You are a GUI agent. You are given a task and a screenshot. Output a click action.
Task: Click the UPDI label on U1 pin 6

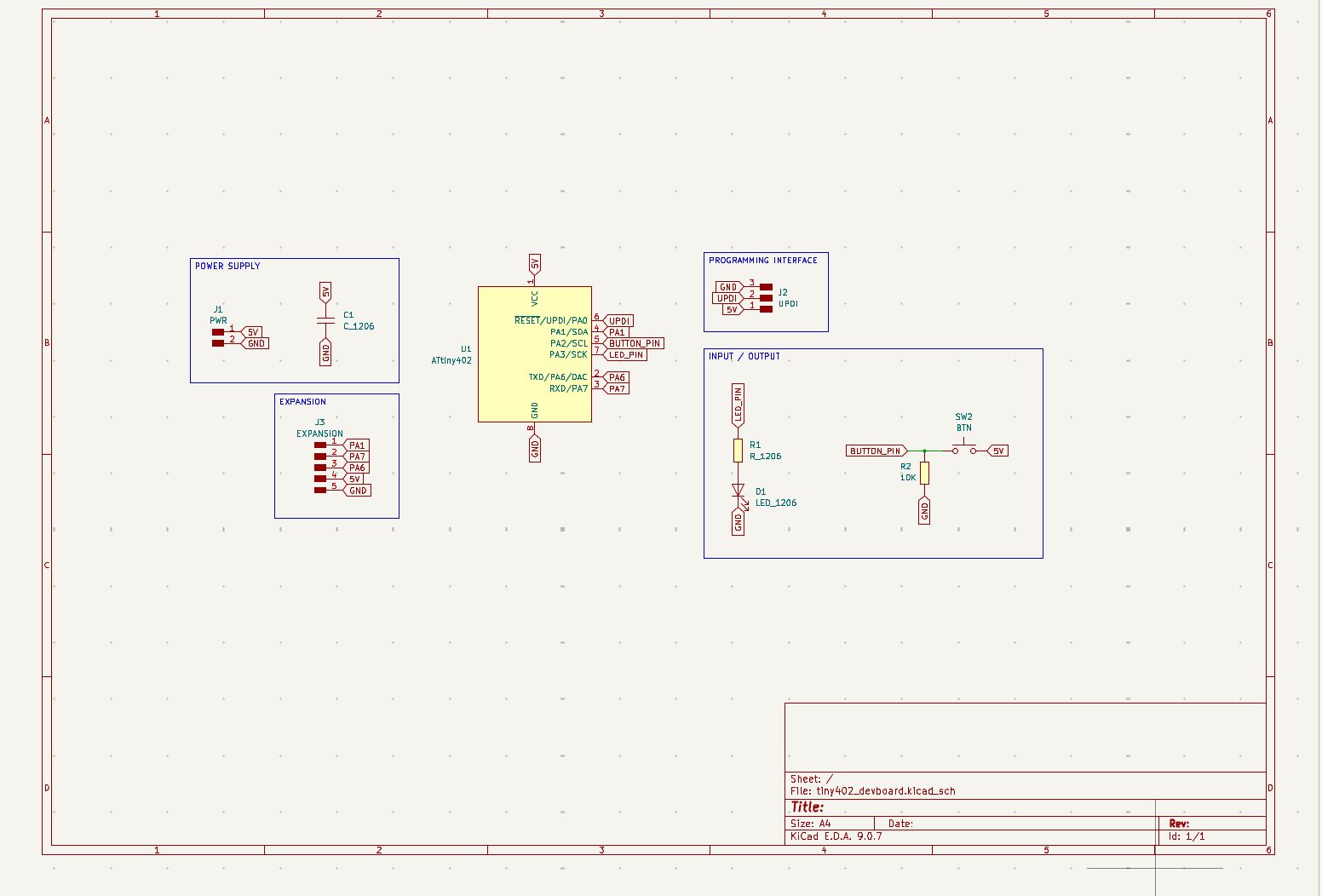(619, 321)
